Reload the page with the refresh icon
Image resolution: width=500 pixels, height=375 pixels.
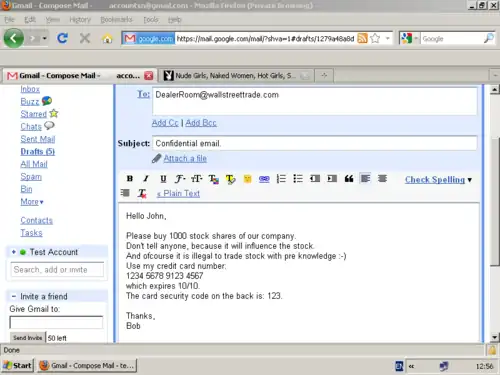click(x=62, y=38)
